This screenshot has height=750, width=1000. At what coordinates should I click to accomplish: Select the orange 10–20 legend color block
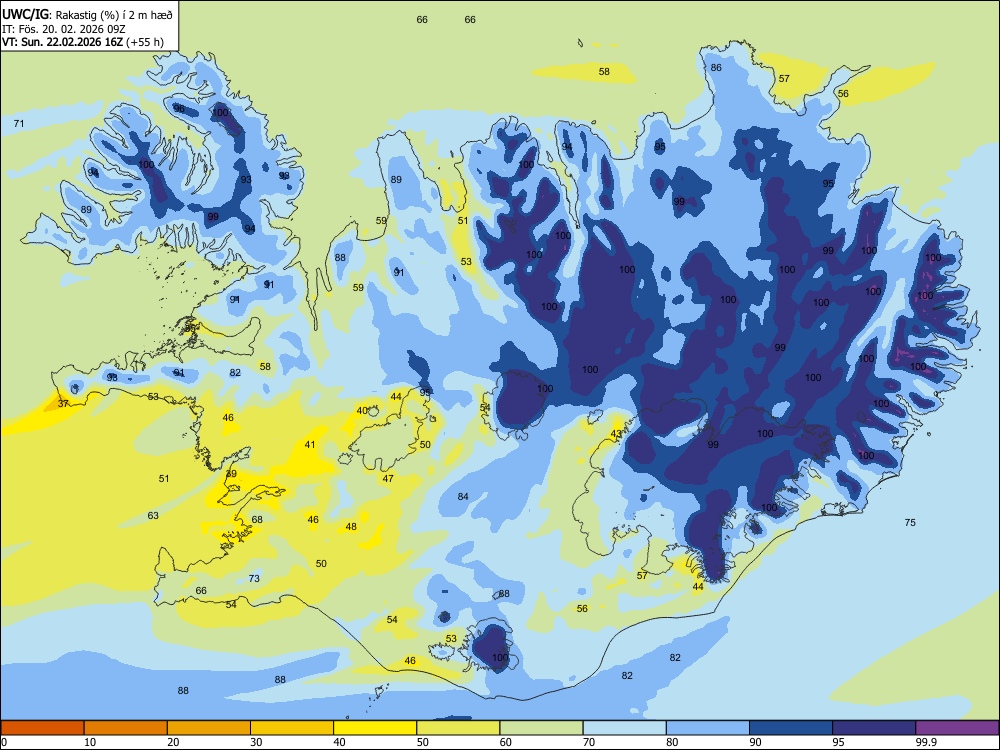tap(126, 728)
